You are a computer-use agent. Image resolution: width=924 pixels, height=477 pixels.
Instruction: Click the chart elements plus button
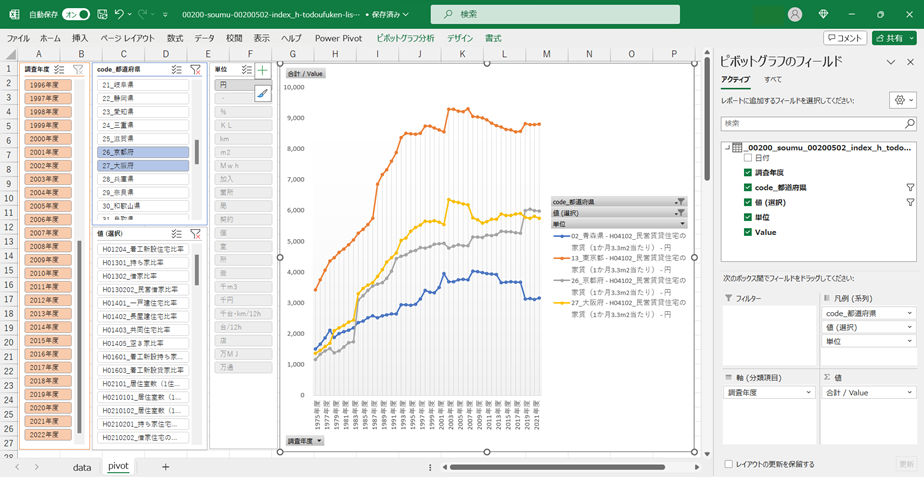[262, 71]
